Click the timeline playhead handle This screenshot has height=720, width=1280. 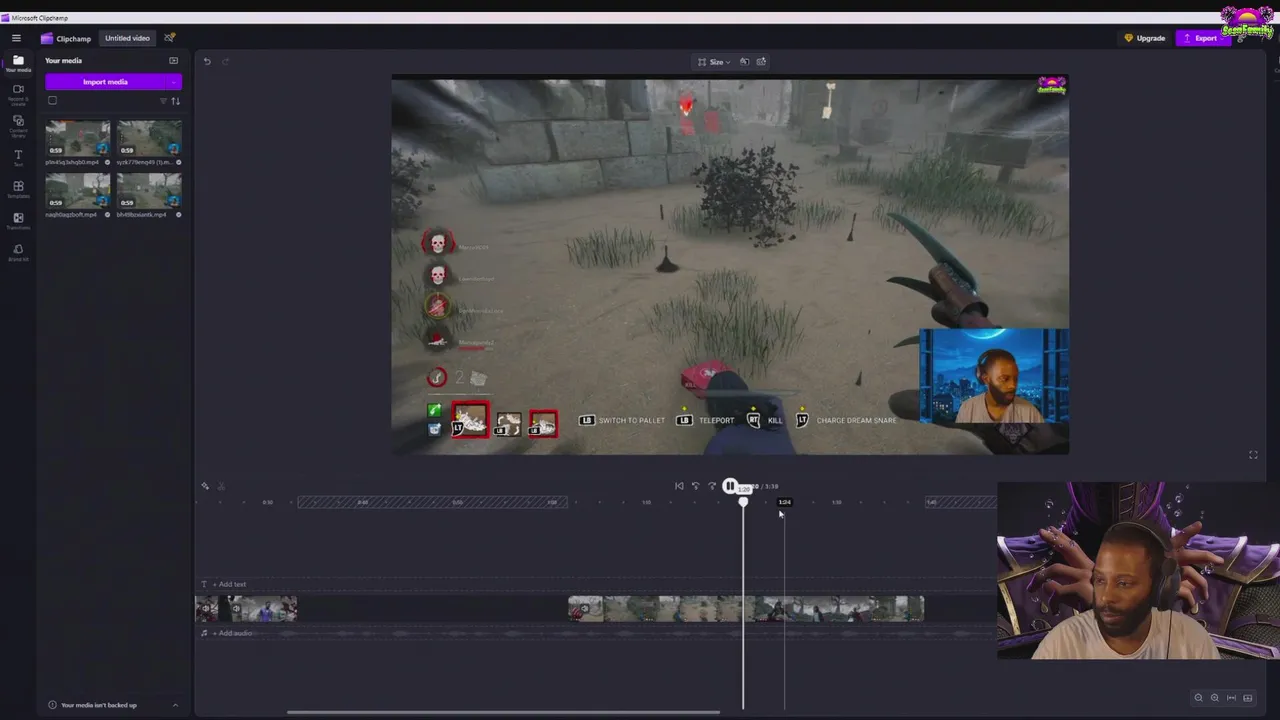[743, 501]
